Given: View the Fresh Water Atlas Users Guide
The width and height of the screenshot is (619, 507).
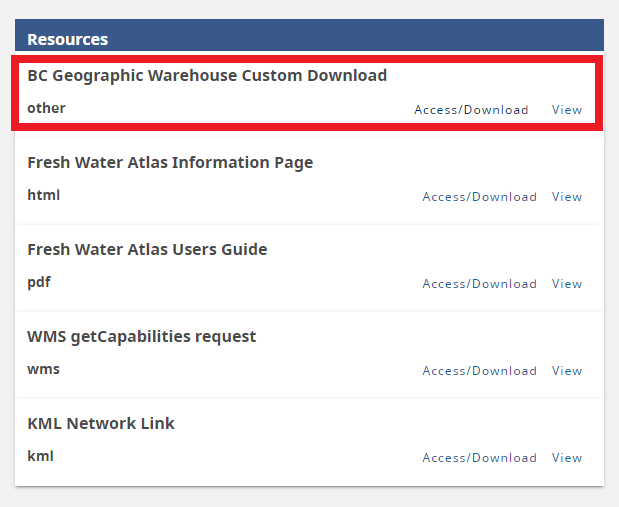Looking at the screenshot, I should click(566, 284).
